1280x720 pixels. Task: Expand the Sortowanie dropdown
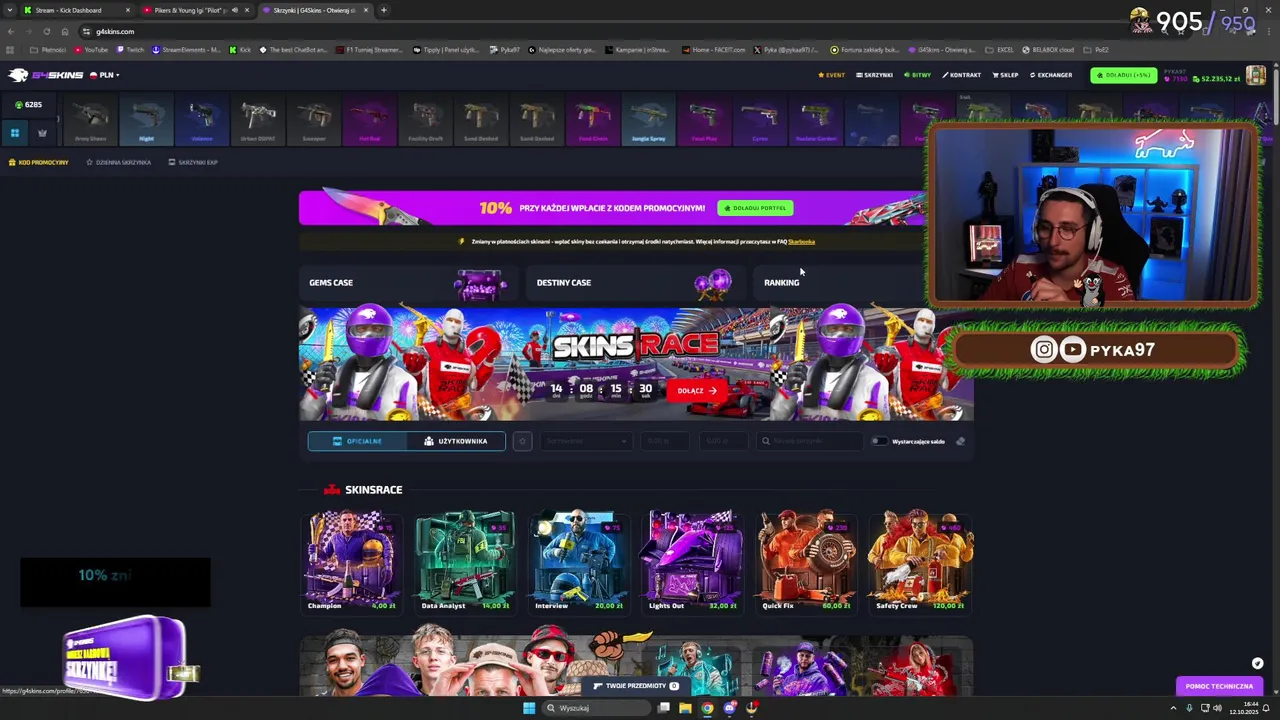586,441
